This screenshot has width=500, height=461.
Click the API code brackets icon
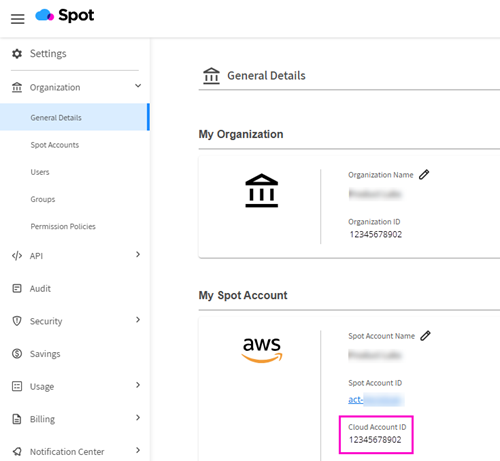[17, 256]
